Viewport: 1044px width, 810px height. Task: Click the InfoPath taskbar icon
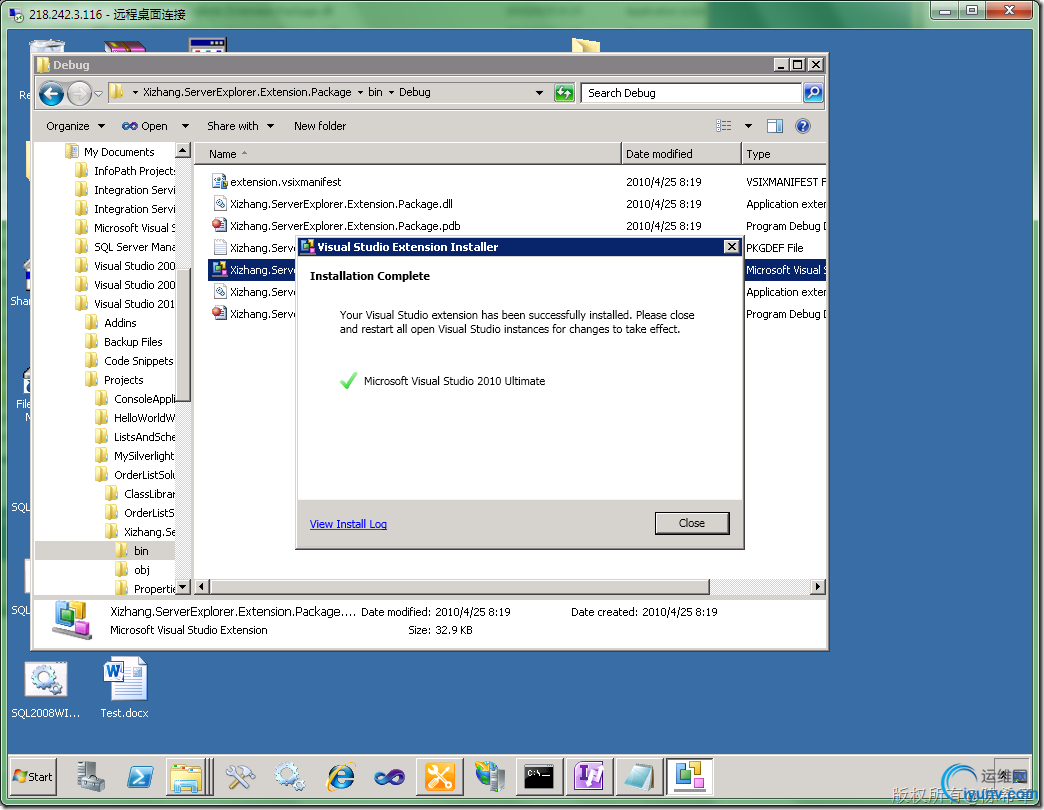pyautogui.click(x=589, y=777)
